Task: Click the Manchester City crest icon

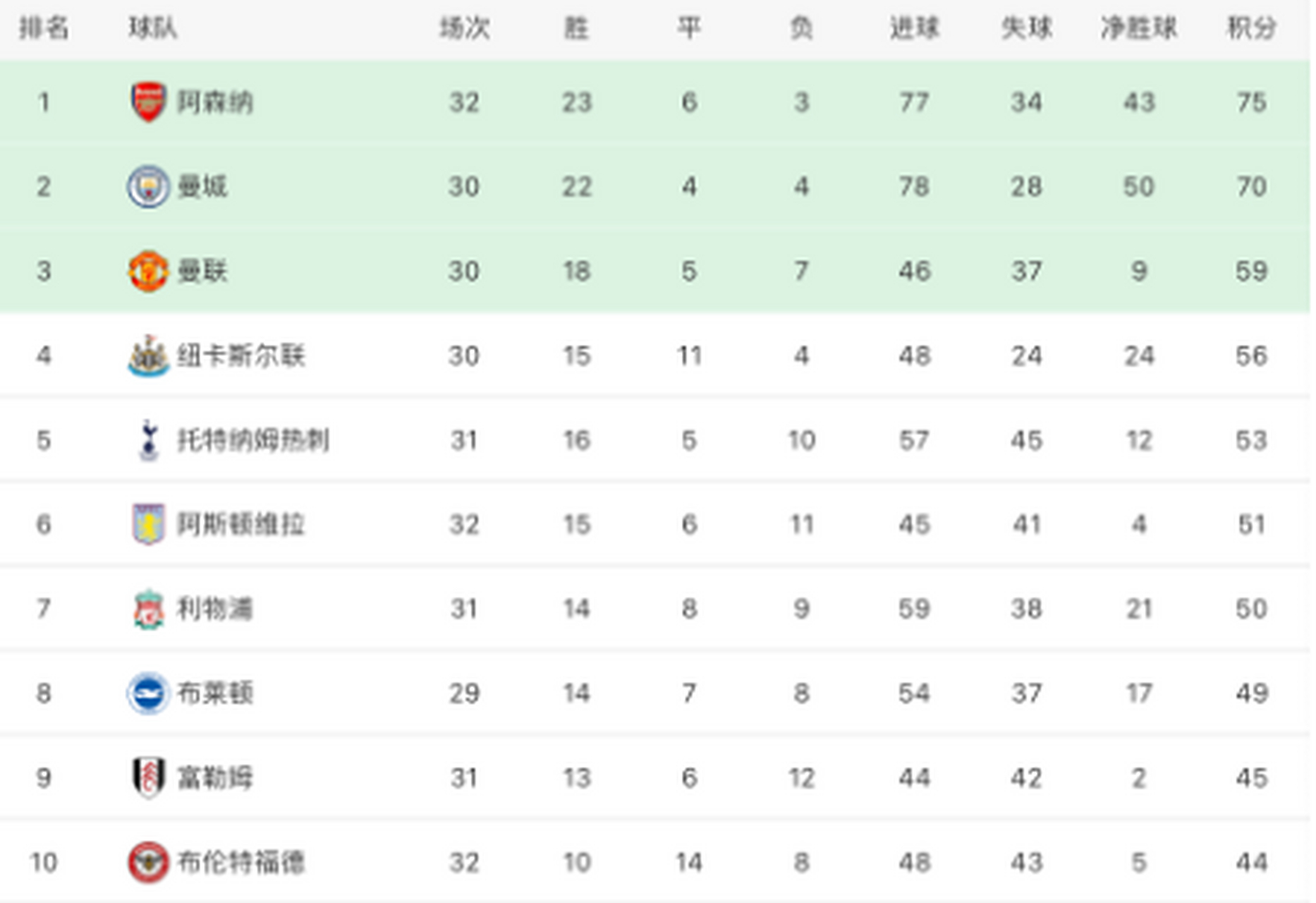Action: [148, 187]
